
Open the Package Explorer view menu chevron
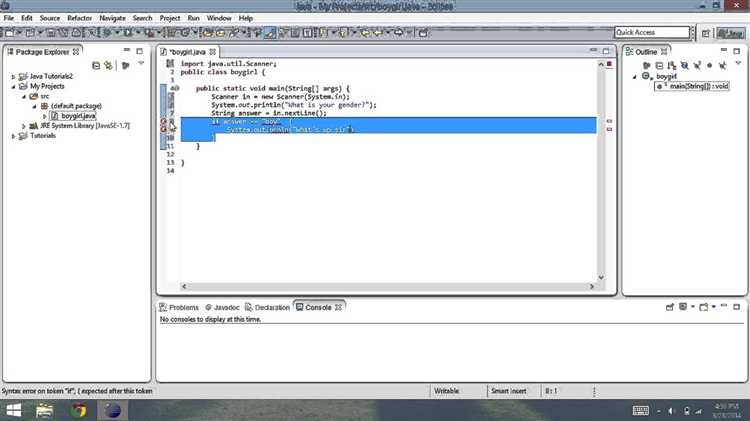click(141, 64)
